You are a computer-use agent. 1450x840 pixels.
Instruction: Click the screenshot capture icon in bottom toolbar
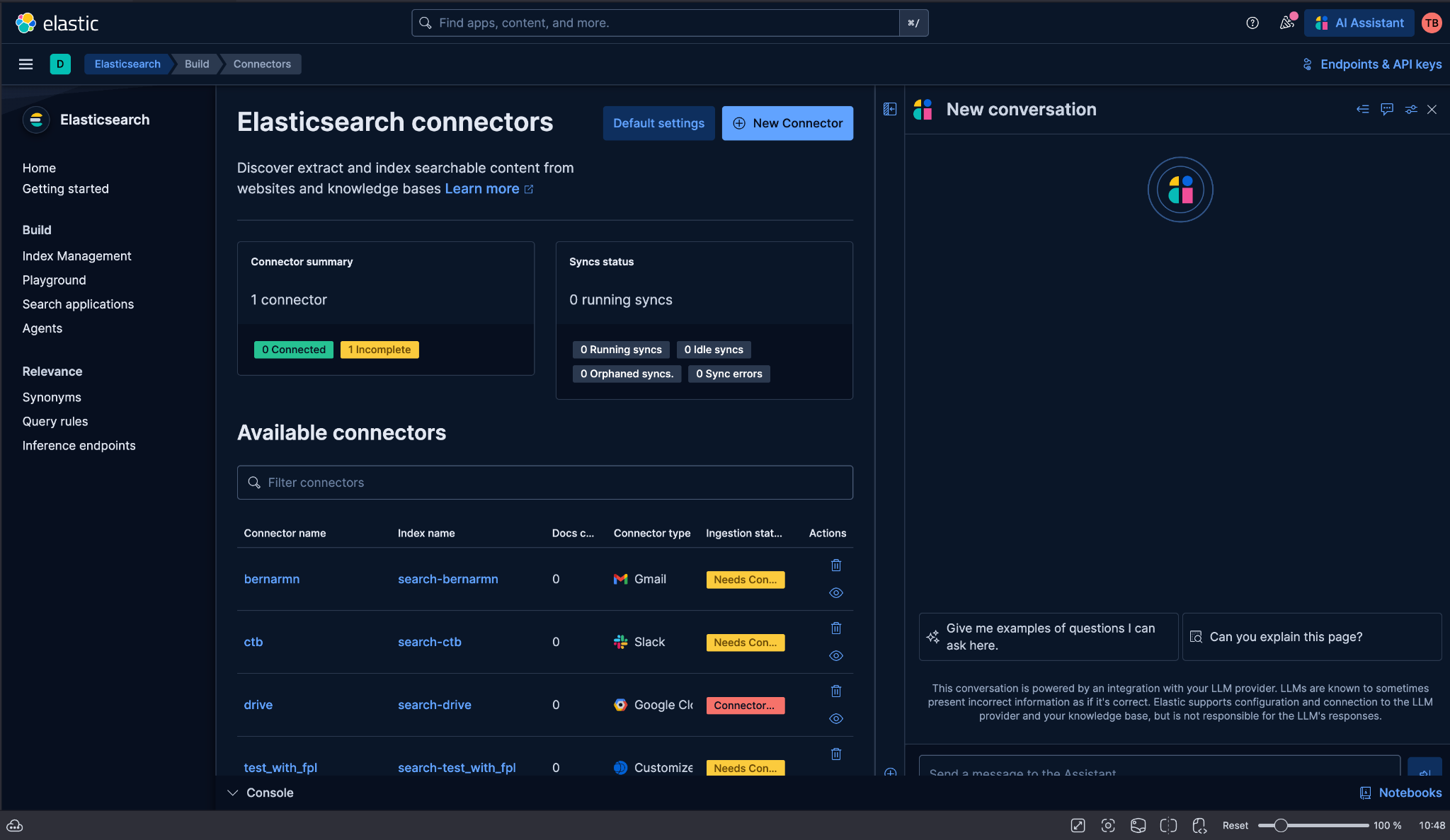coord(1108,825)
